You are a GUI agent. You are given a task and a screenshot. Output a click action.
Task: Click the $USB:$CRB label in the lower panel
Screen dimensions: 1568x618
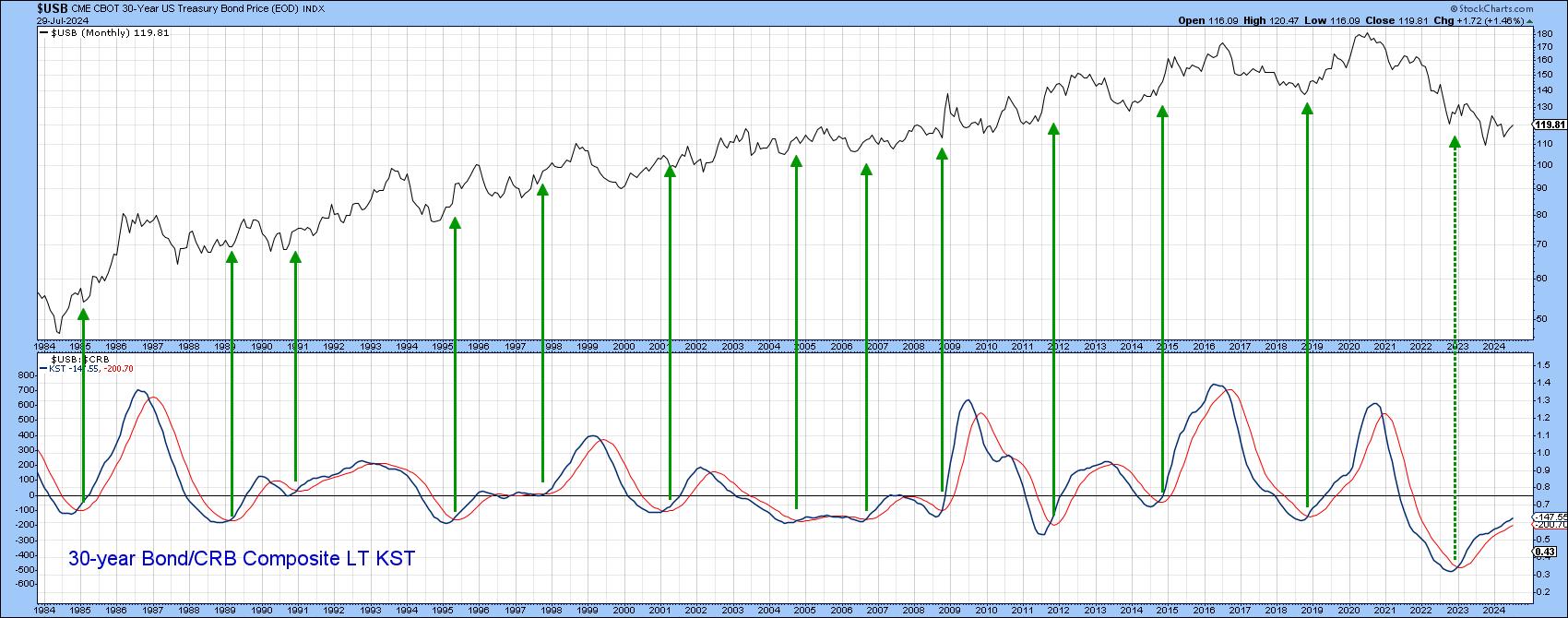[x=80, y=359]
